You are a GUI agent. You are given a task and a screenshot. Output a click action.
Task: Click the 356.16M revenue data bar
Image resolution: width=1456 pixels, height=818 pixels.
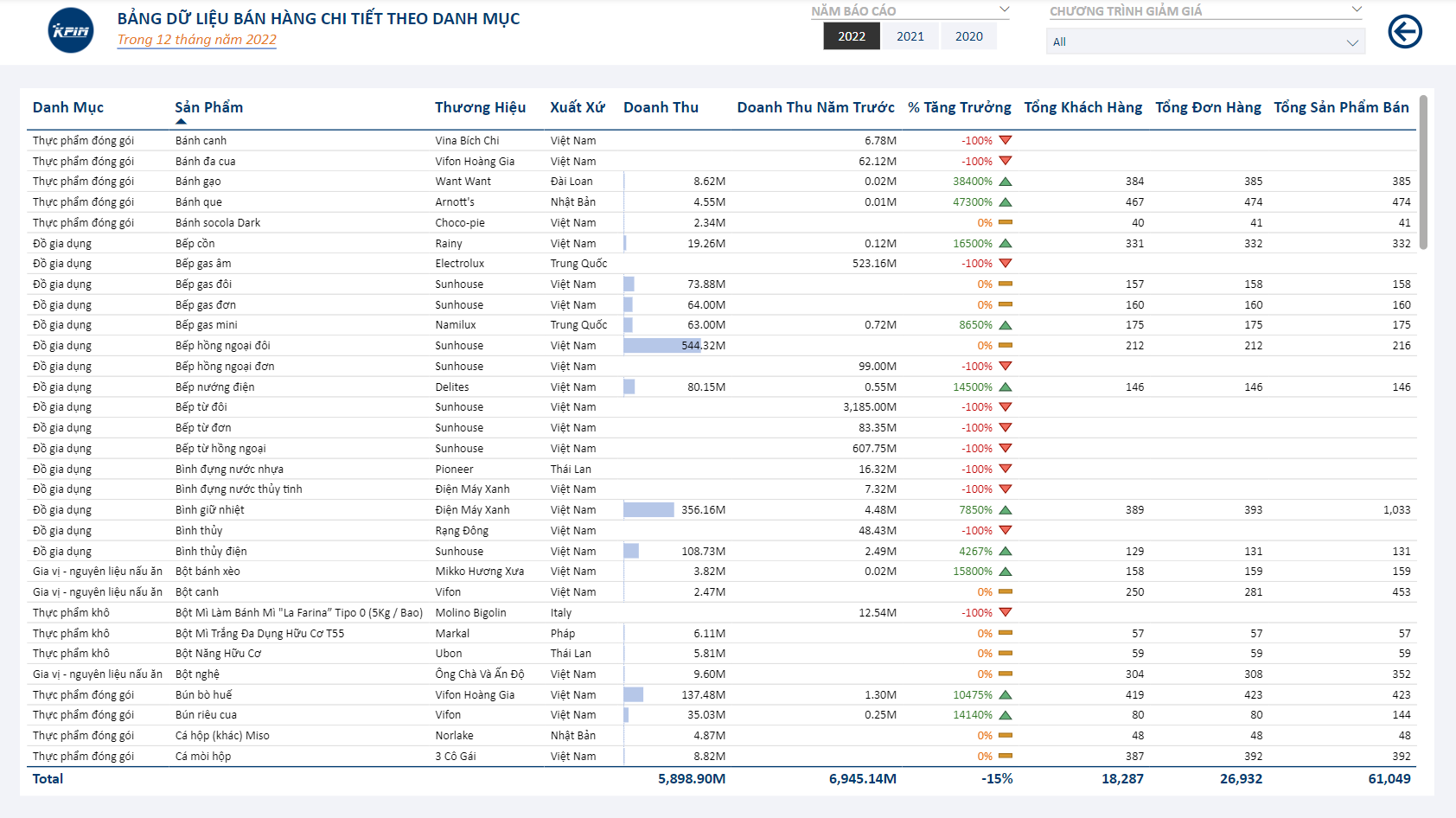648,510
